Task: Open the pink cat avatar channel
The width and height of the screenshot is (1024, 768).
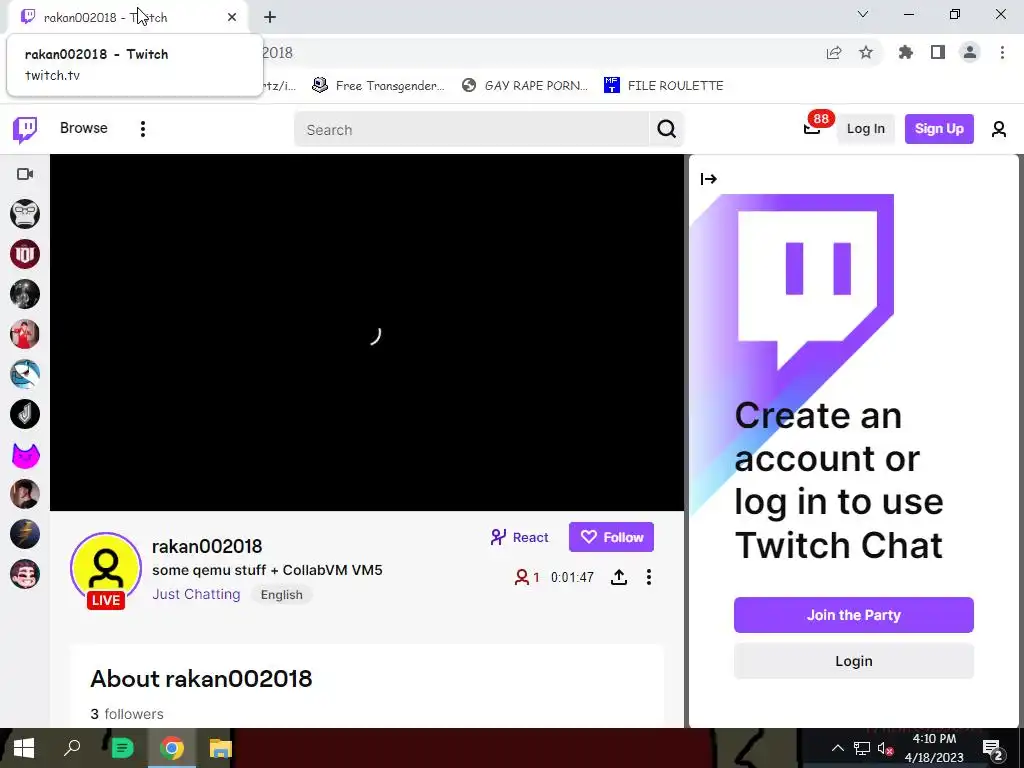Action: point(25,455)
